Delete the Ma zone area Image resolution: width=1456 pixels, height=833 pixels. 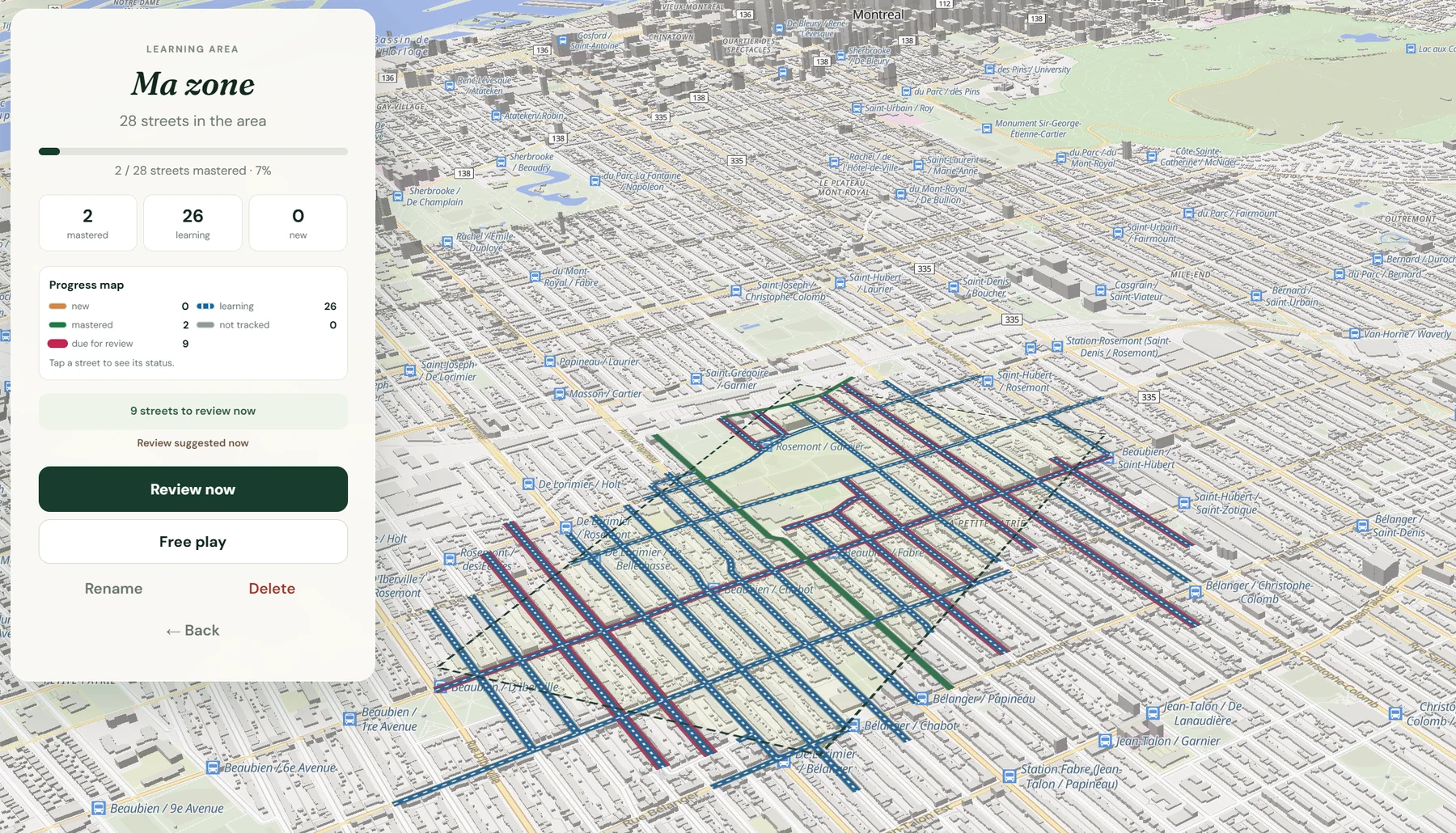[x=272, y=589]
